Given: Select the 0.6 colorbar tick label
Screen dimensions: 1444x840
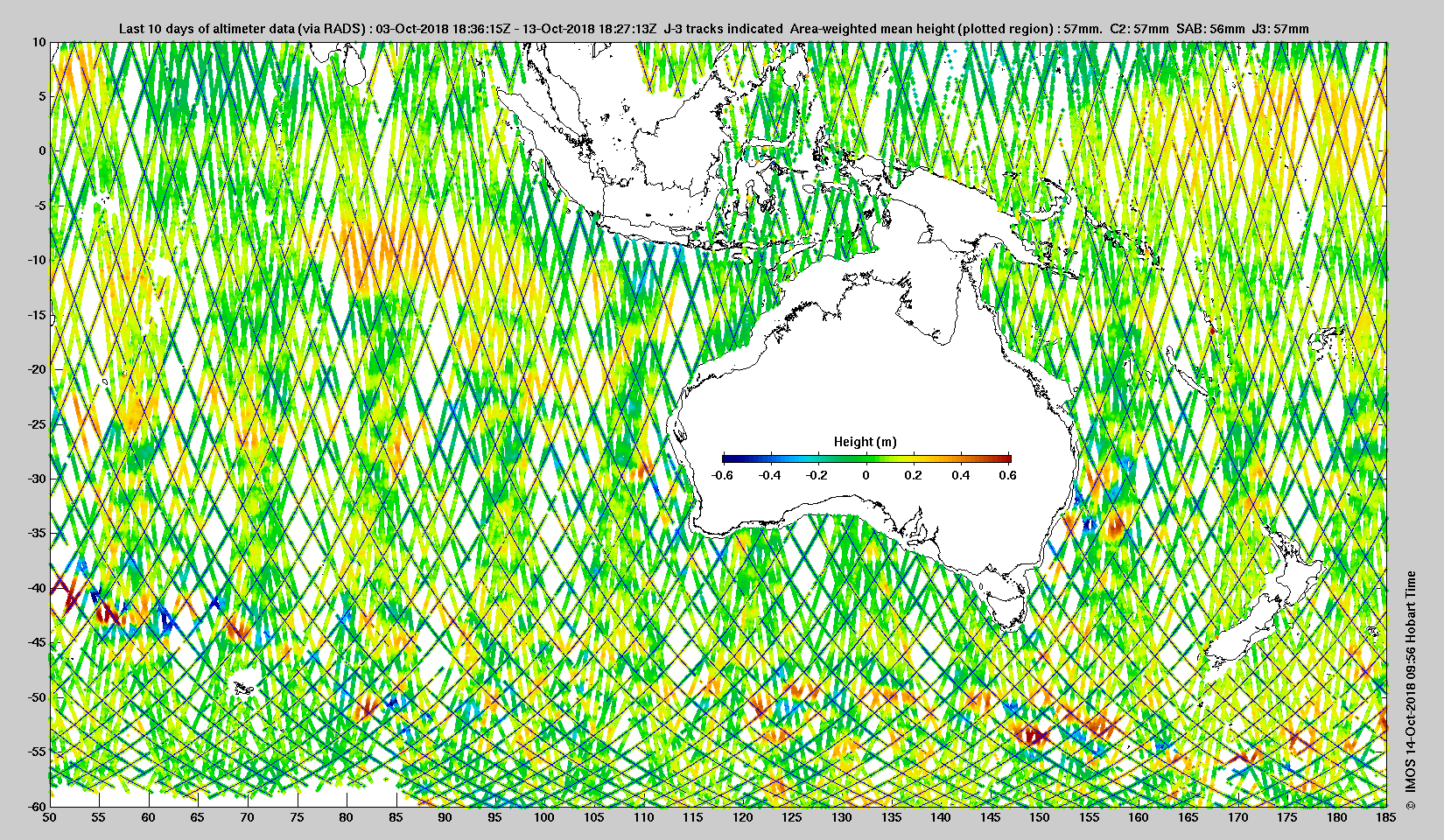Looking at the screenshot, I should [x=1008, y=475].
